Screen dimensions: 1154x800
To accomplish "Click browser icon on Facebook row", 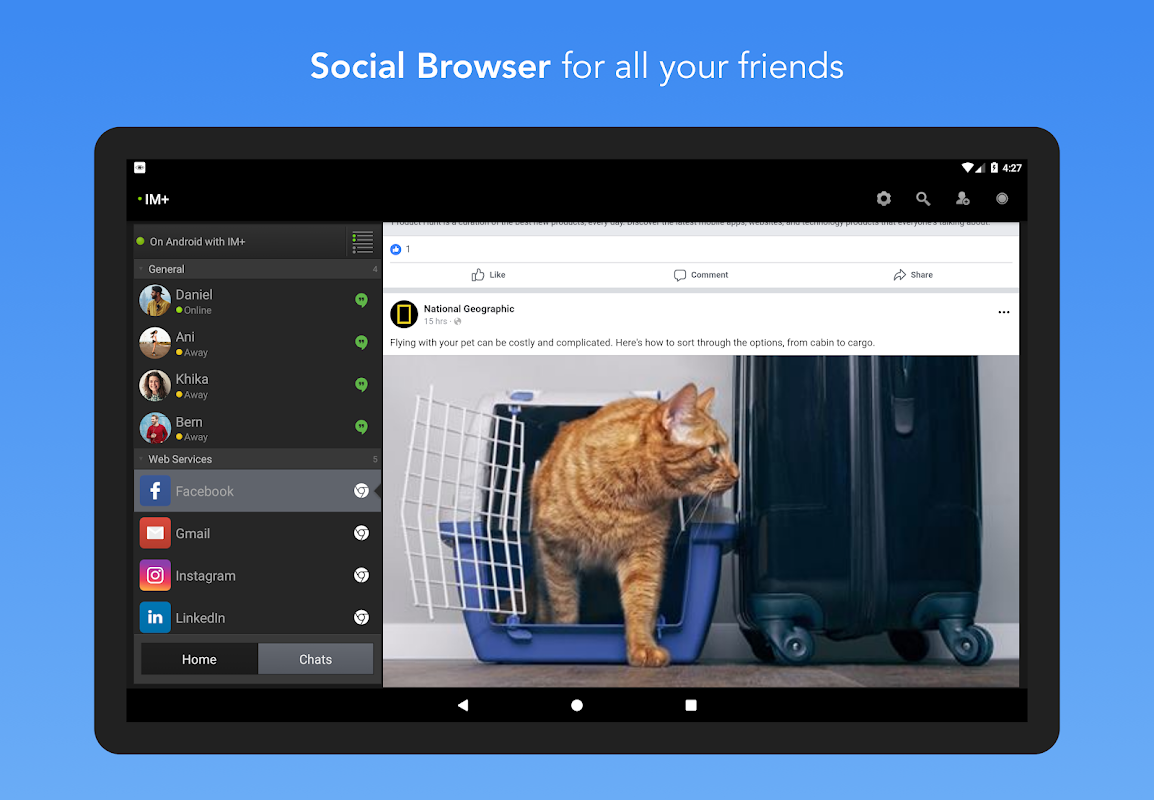I will tap(361, 491).
